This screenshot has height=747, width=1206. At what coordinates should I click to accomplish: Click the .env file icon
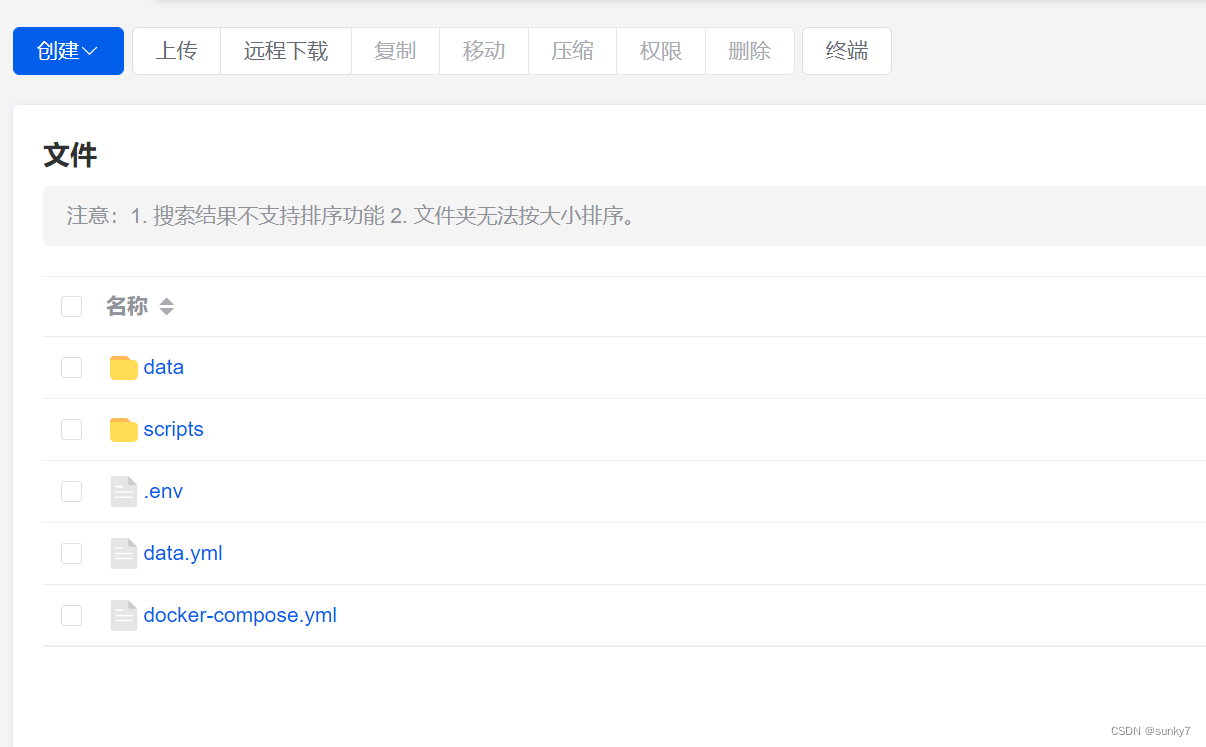pos(123,491)
